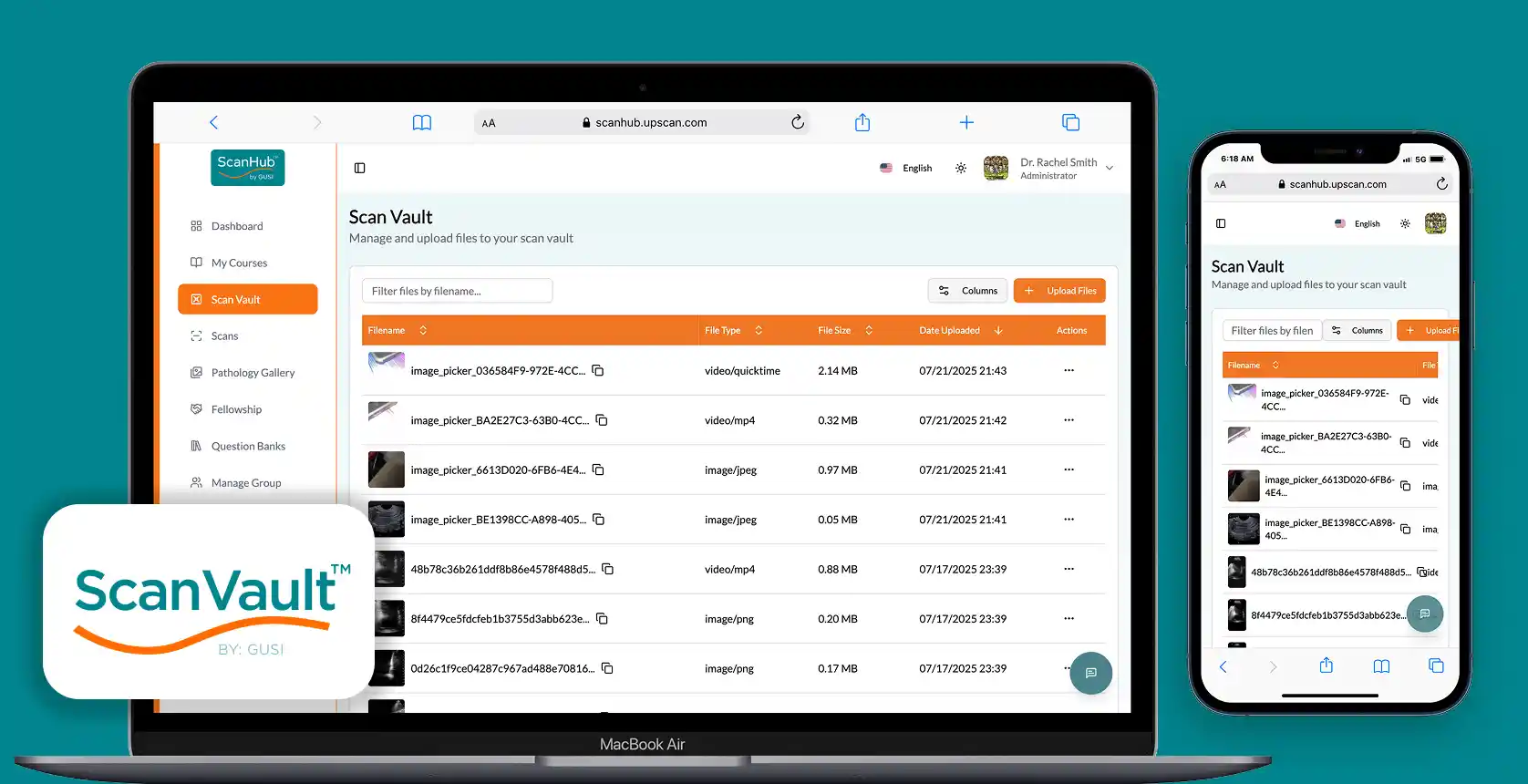Copy filename image_picker_036584F9 on iPhone

click(x=1405, y=400)
